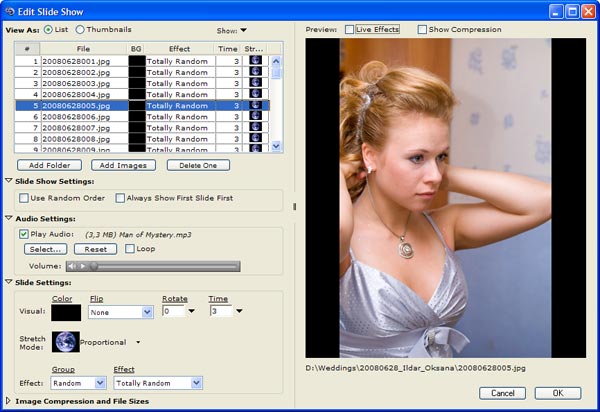The width and height of the screenshot is (600, 412).
Task: Click BG color swatch for 20080628001.jpg
Action: (x=137, y=61)
